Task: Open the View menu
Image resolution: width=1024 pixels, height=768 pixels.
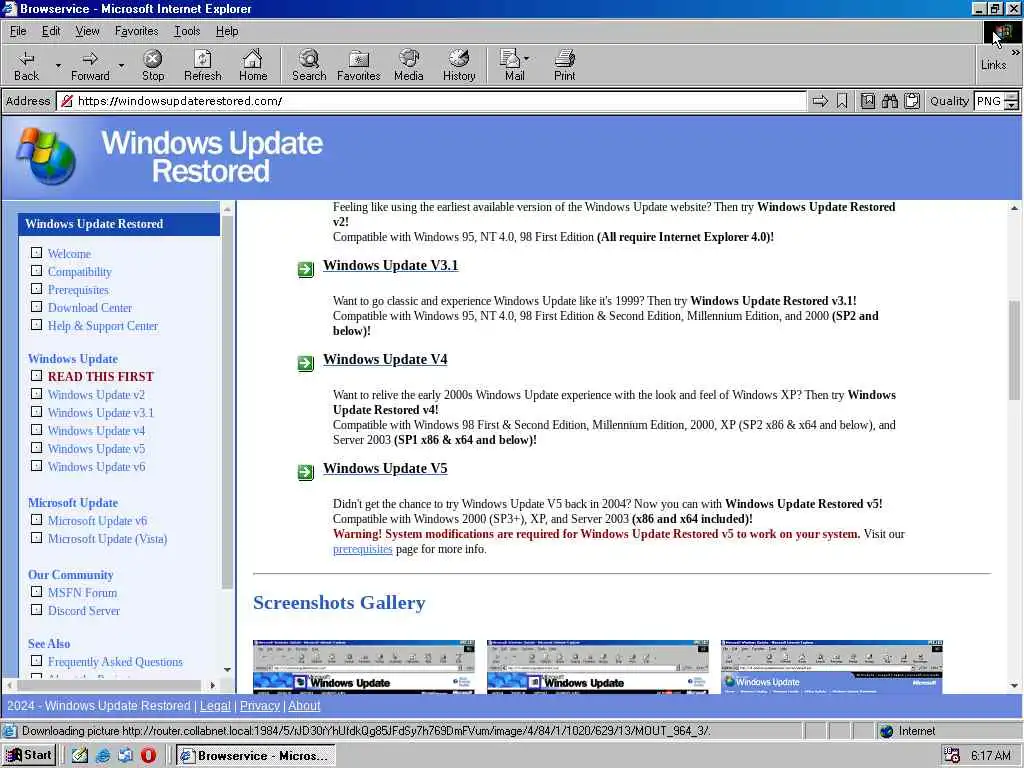Action: tap(88, 31)
